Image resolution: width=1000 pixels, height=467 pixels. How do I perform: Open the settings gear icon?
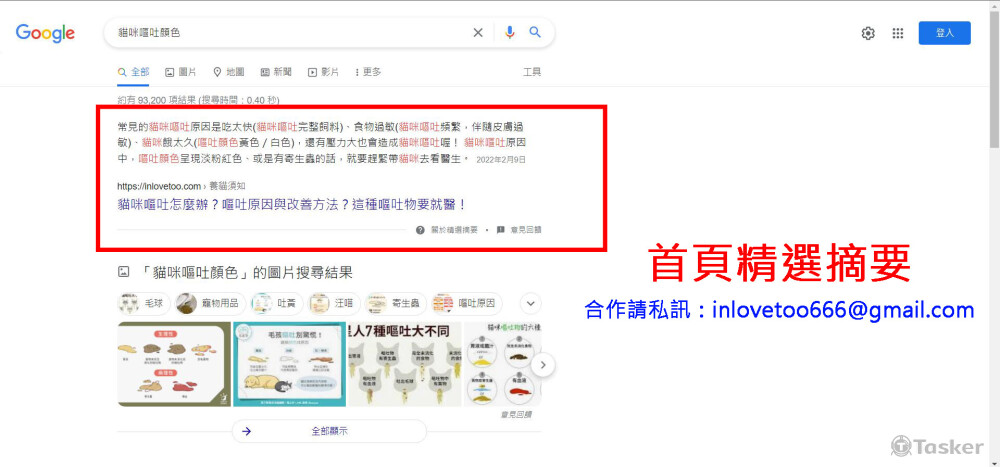pos(868,33)
